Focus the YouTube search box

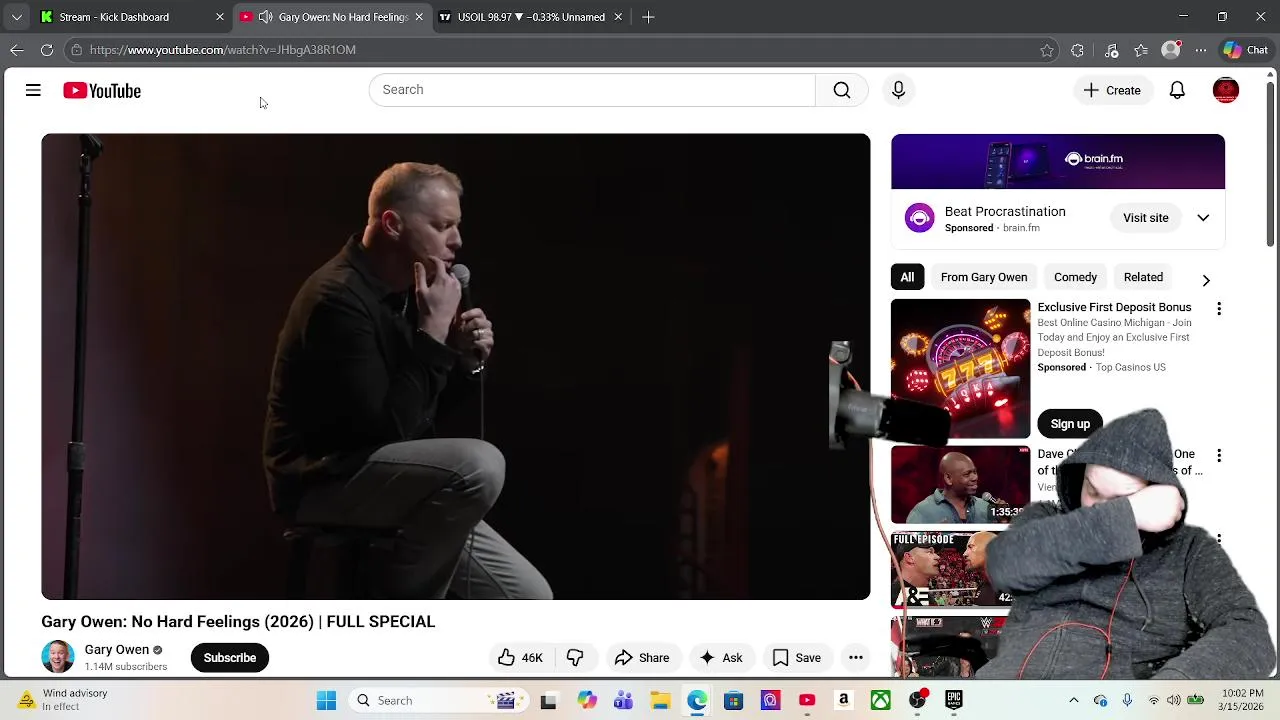click(592, 90)
